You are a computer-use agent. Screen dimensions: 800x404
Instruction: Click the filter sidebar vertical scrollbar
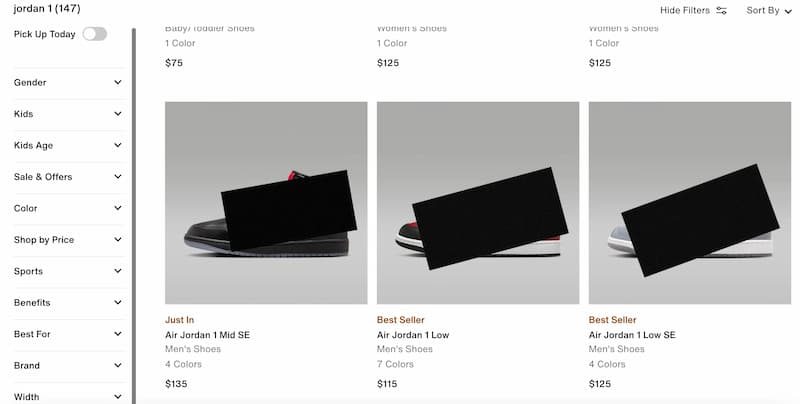pyautogui.click(x=134, y=216)
